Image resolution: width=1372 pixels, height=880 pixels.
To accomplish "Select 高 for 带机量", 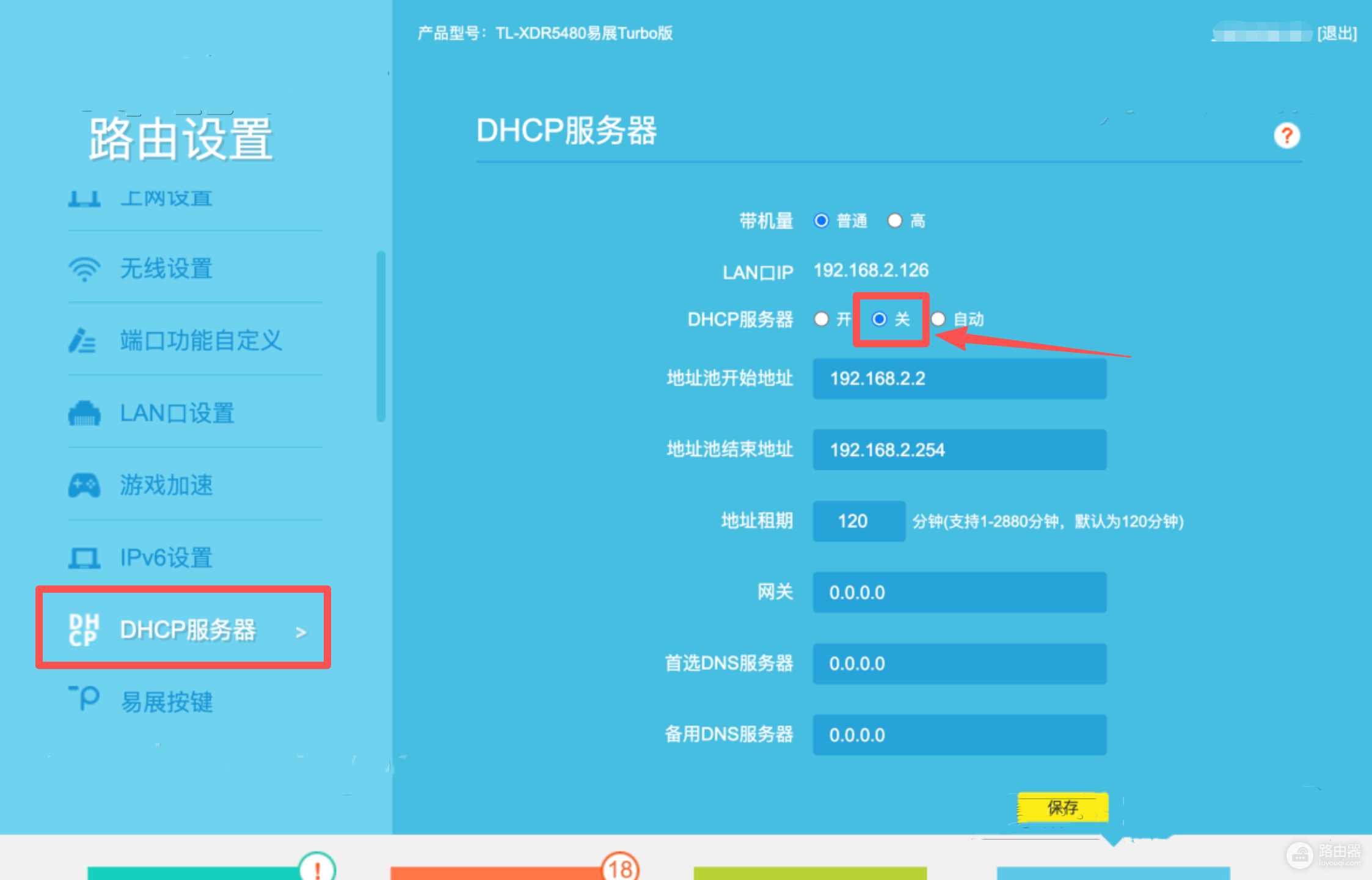I will pos(894,221).
